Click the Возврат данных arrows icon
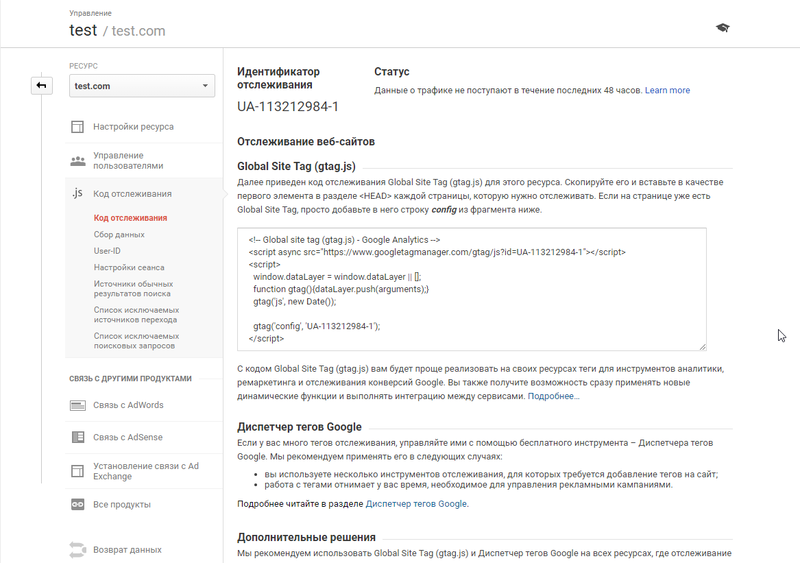The height and width of the screenshot is (563, 800). [78, 550]
